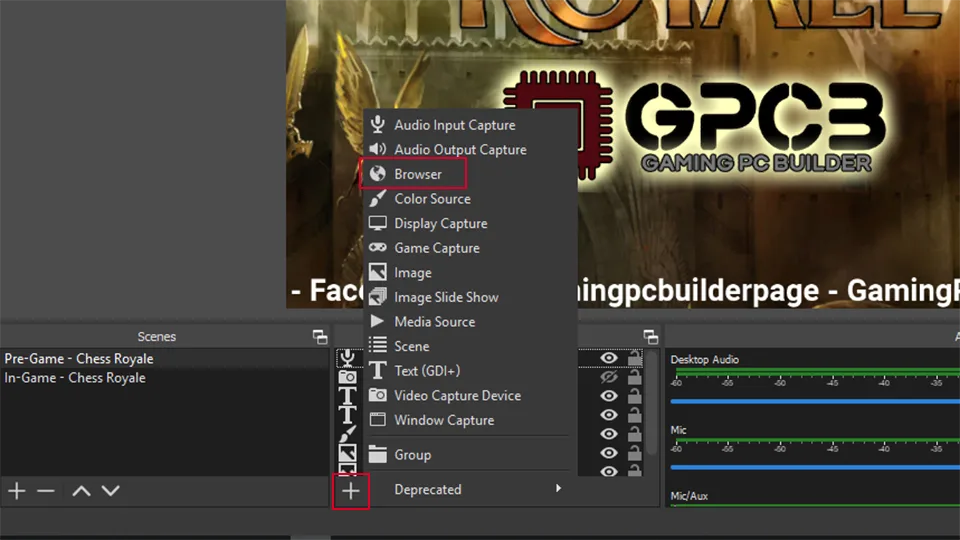
Task: Move the selected scene down
Action: (x=111, y=490)
